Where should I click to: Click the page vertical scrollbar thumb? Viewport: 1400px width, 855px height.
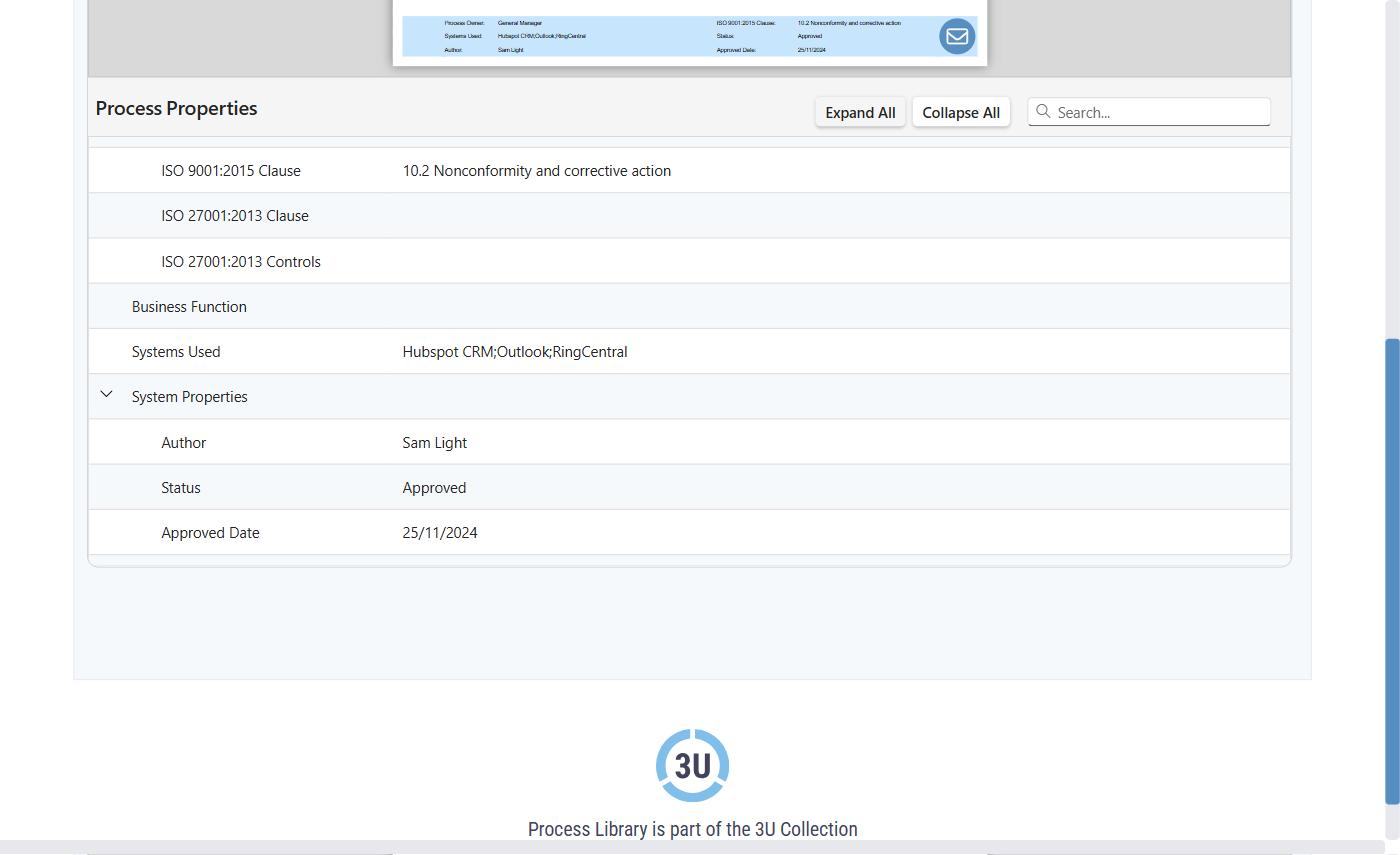coord(1392,571)
